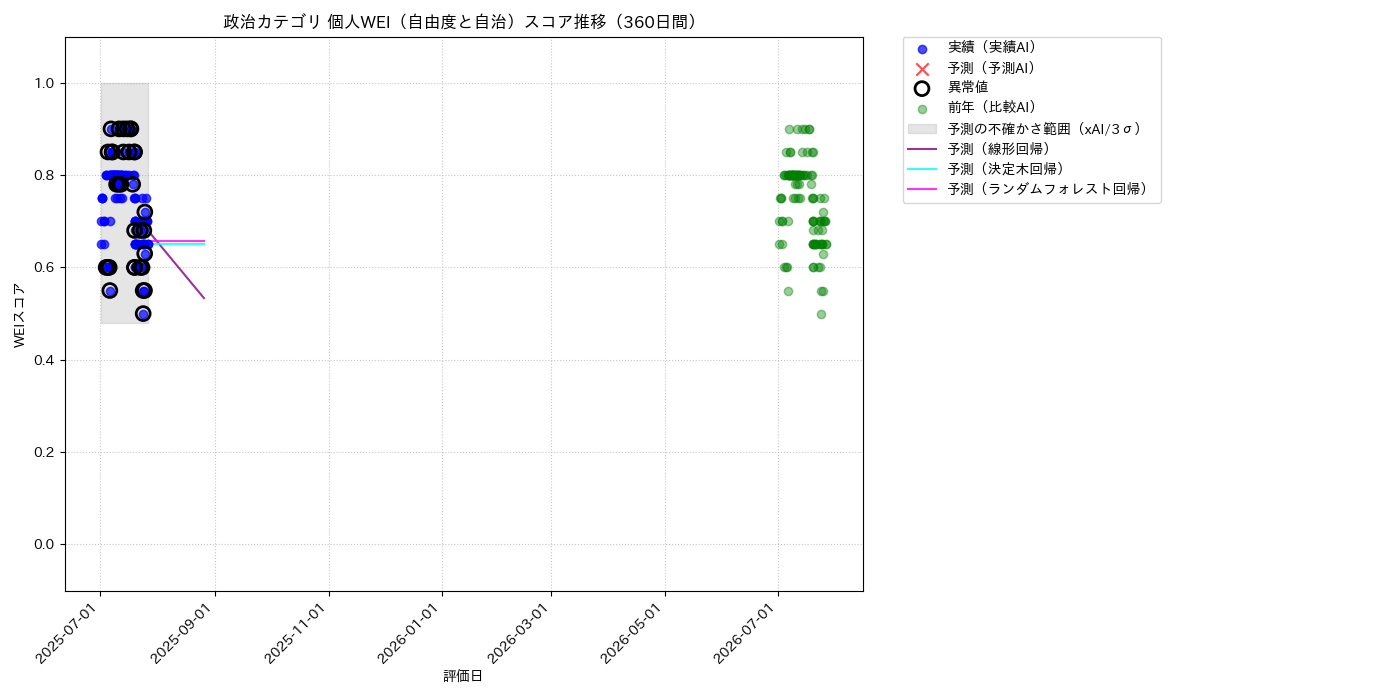
Task: Click y-axis tick value 0.8
Action: point(46,176)
